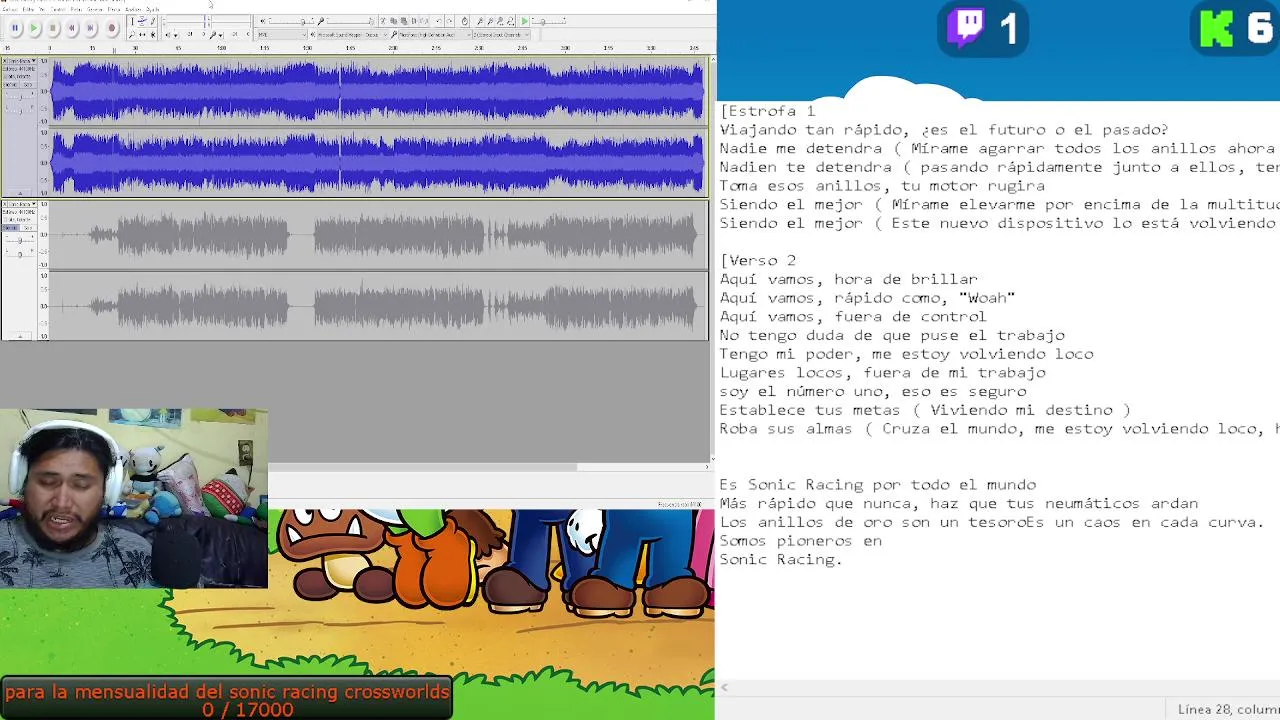The image size is (1280, 720).
Task: Start recording with the Record button
Action: 112,28
